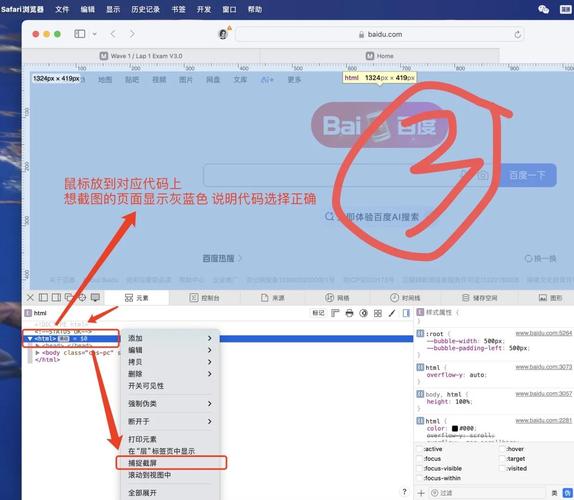Open the 历史记录 menu in menu bar

[x=146, y=9]
